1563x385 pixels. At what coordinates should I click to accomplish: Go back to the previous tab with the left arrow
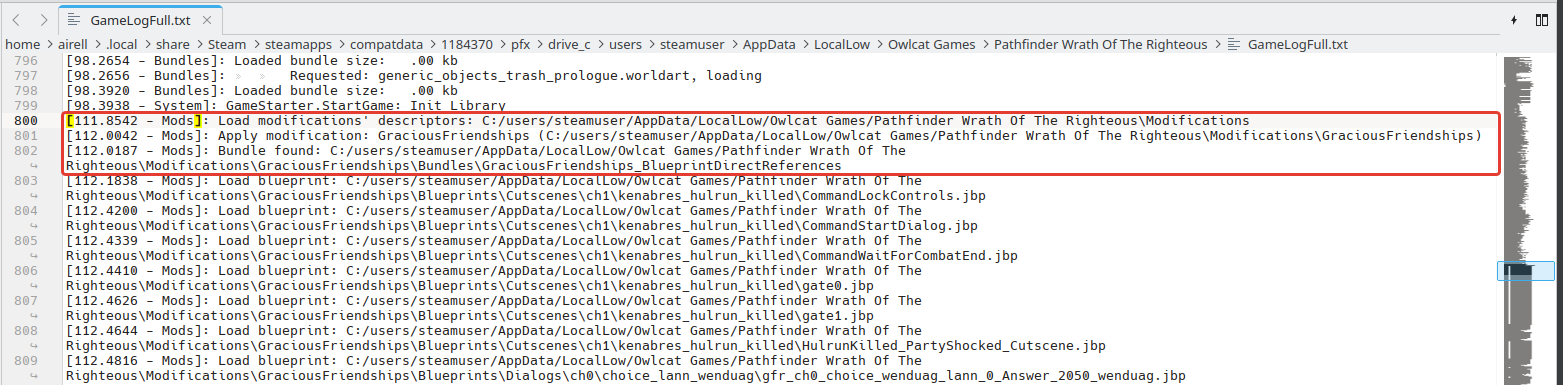tap(17, 20)
